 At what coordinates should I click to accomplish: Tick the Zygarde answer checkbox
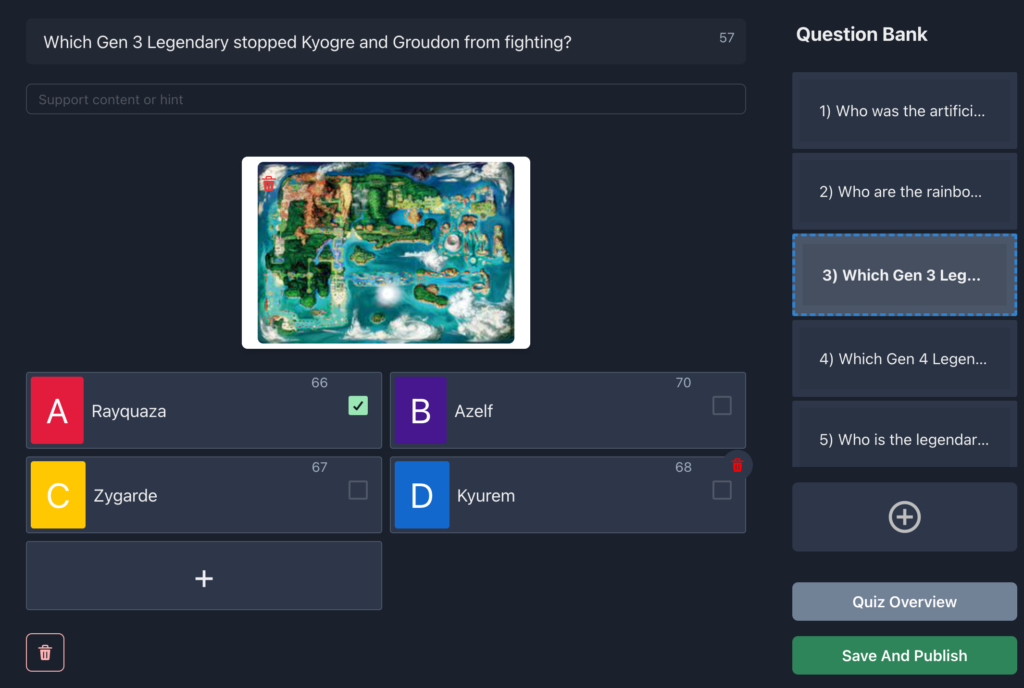pos(358,490)
